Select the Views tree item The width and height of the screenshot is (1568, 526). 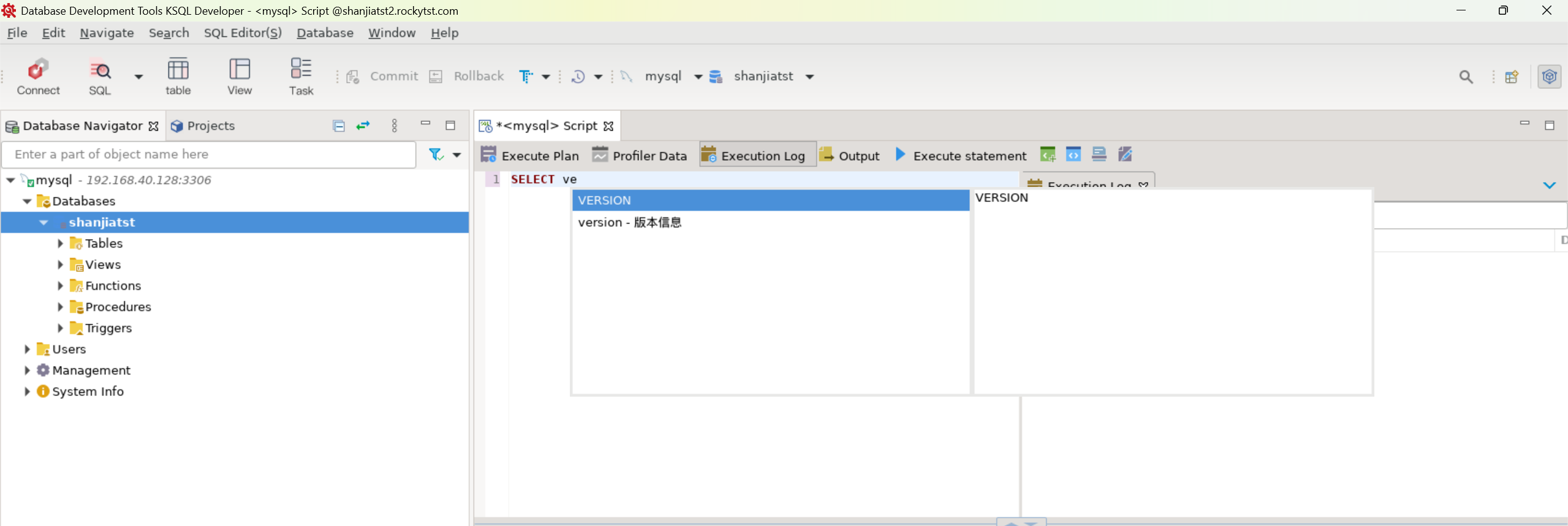(103, 265)
